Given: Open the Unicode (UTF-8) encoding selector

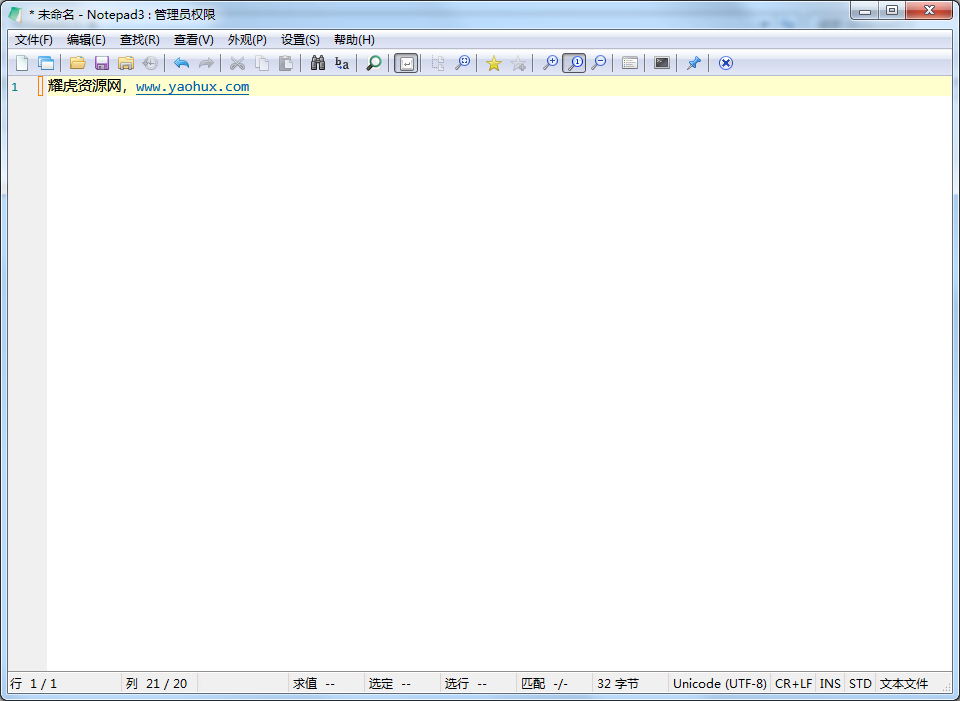Looking at the screenshot, I should click(719, 684).
